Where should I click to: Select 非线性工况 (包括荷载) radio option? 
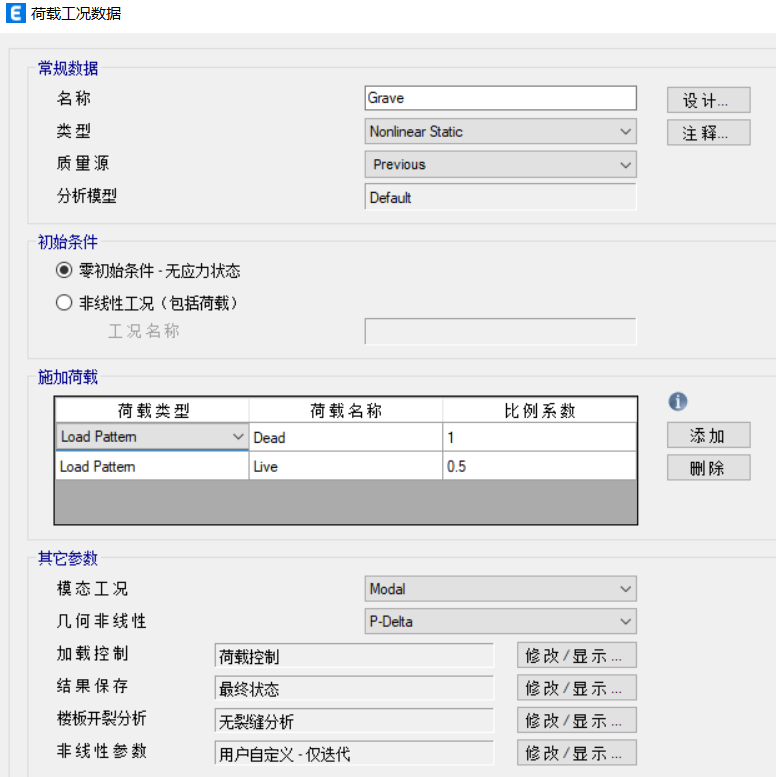click(x=65, y=303)
